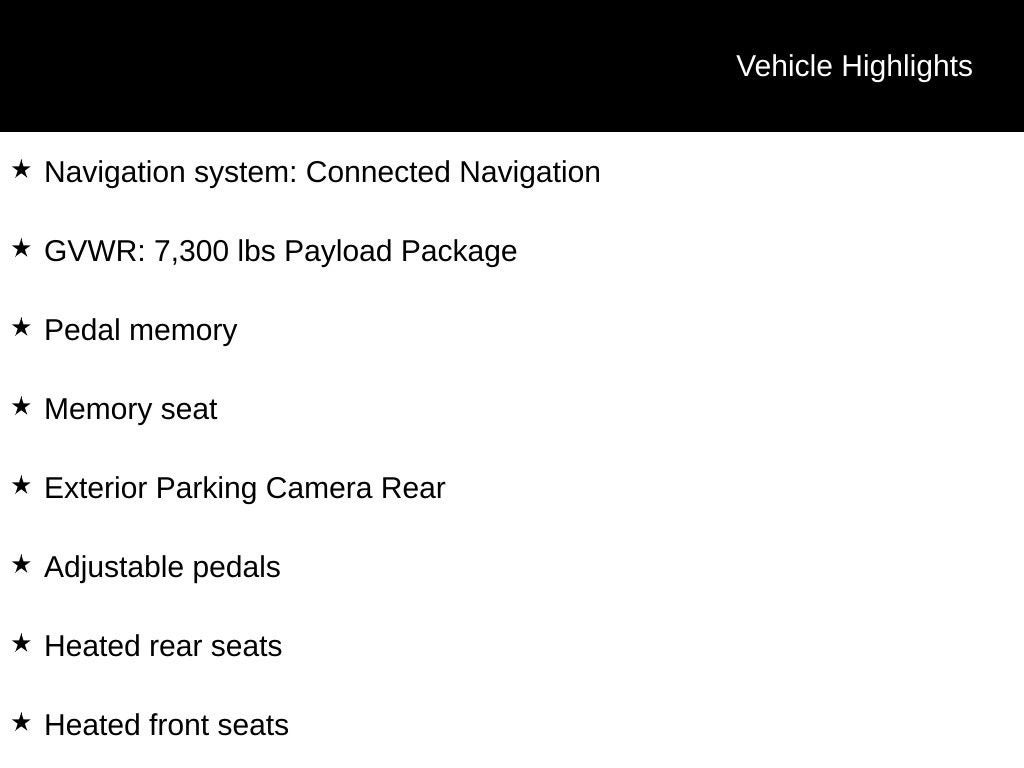The width and height of the screenshot is (1024, 768).
Task: Select the star before Pedal memory
Action: point(21,328)
